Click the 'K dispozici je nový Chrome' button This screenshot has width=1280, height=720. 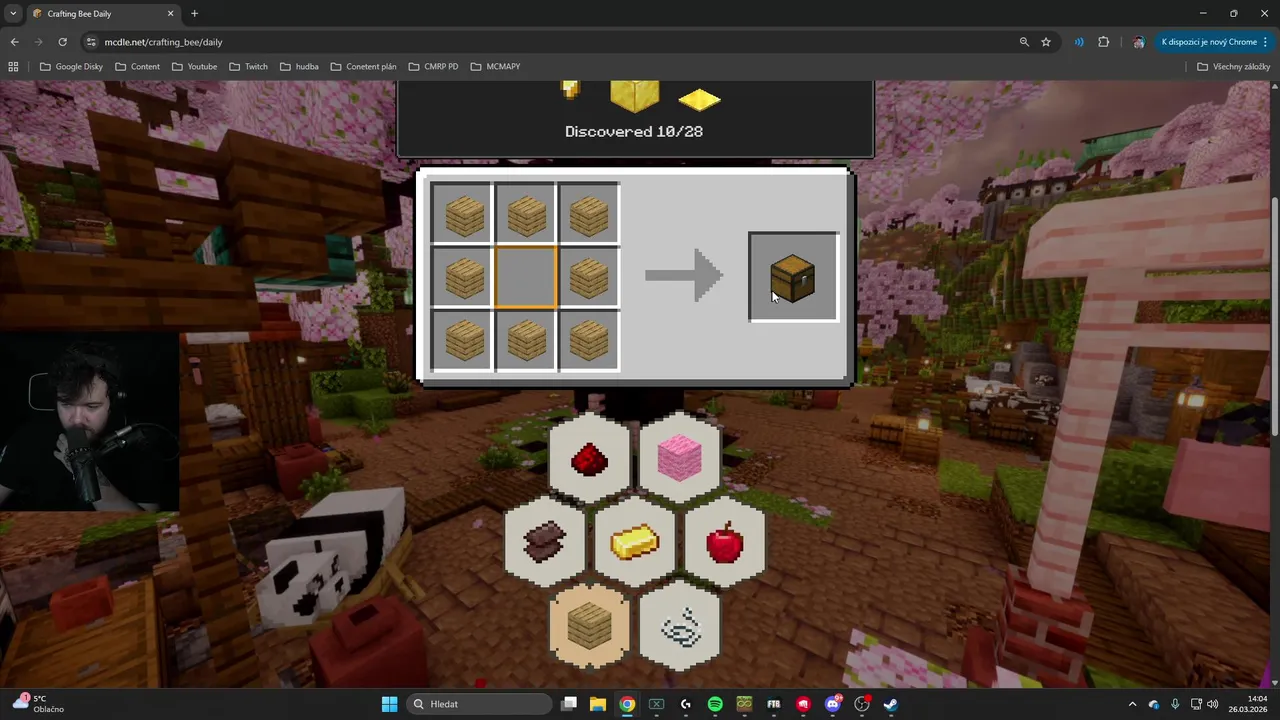(1214, 42)
